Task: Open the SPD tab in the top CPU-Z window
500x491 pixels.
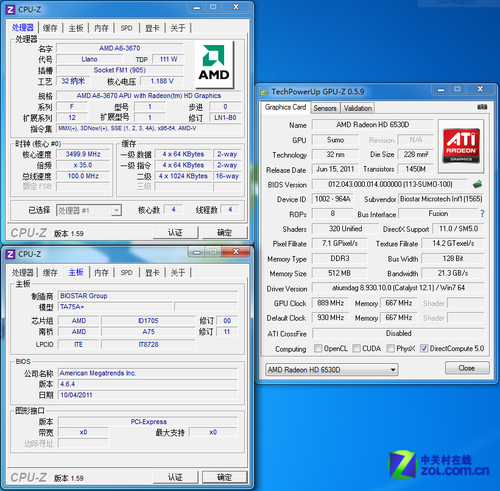Action: pos(126,28)
